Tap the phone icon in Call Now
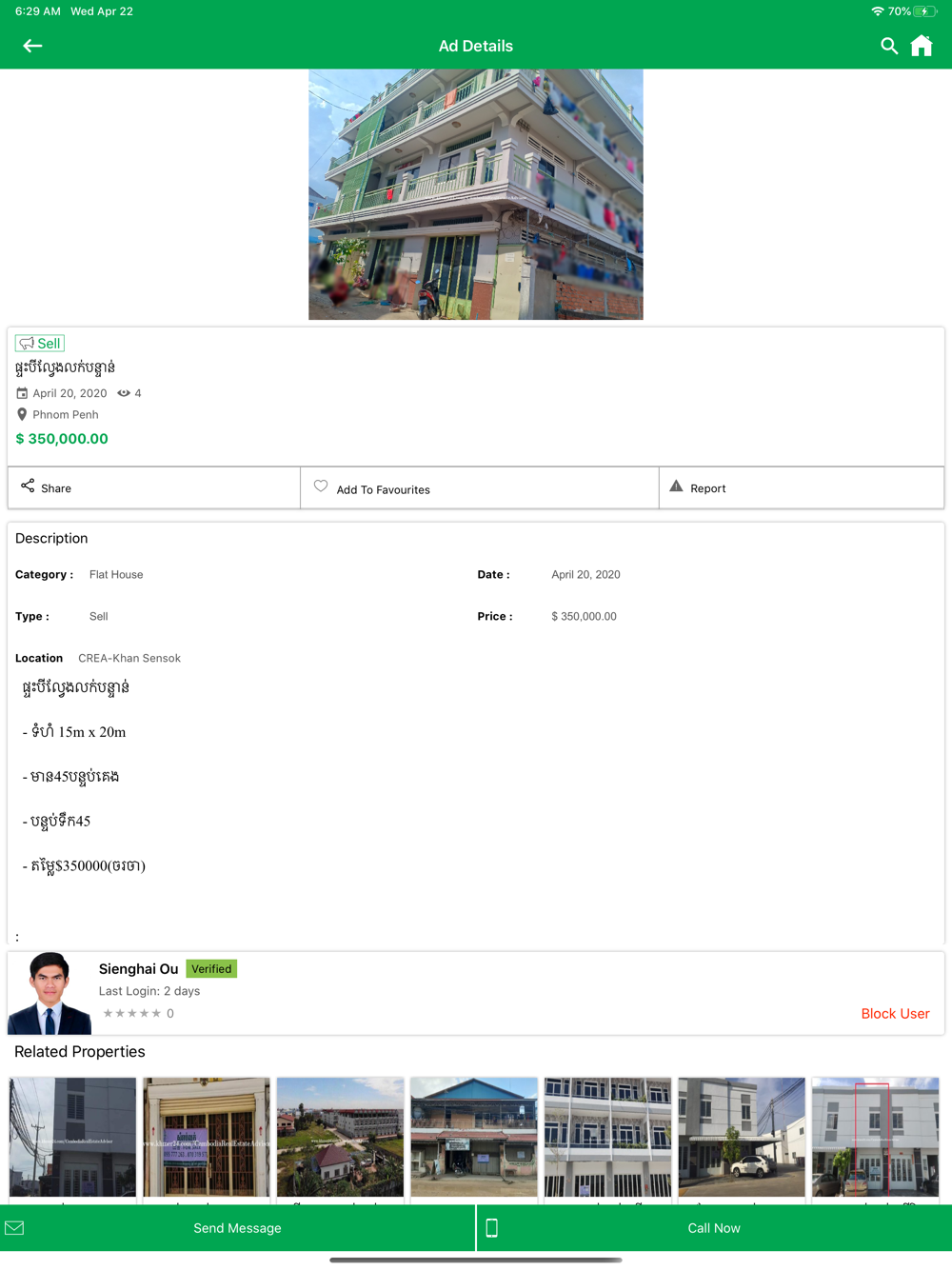The height and width of the screenshot is (1270, 952). [x=491, y=1228]
